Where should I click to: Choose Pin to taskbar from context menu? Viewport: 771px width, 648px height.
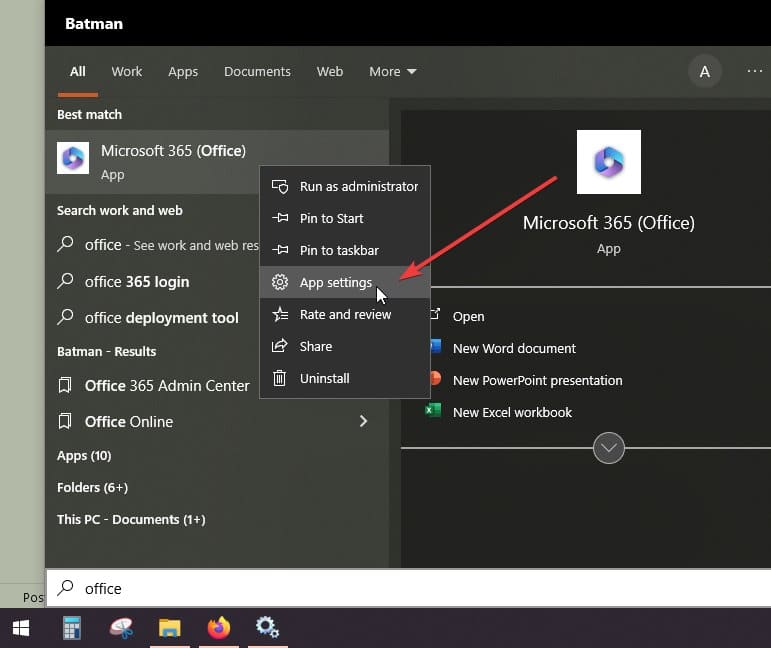345,250
